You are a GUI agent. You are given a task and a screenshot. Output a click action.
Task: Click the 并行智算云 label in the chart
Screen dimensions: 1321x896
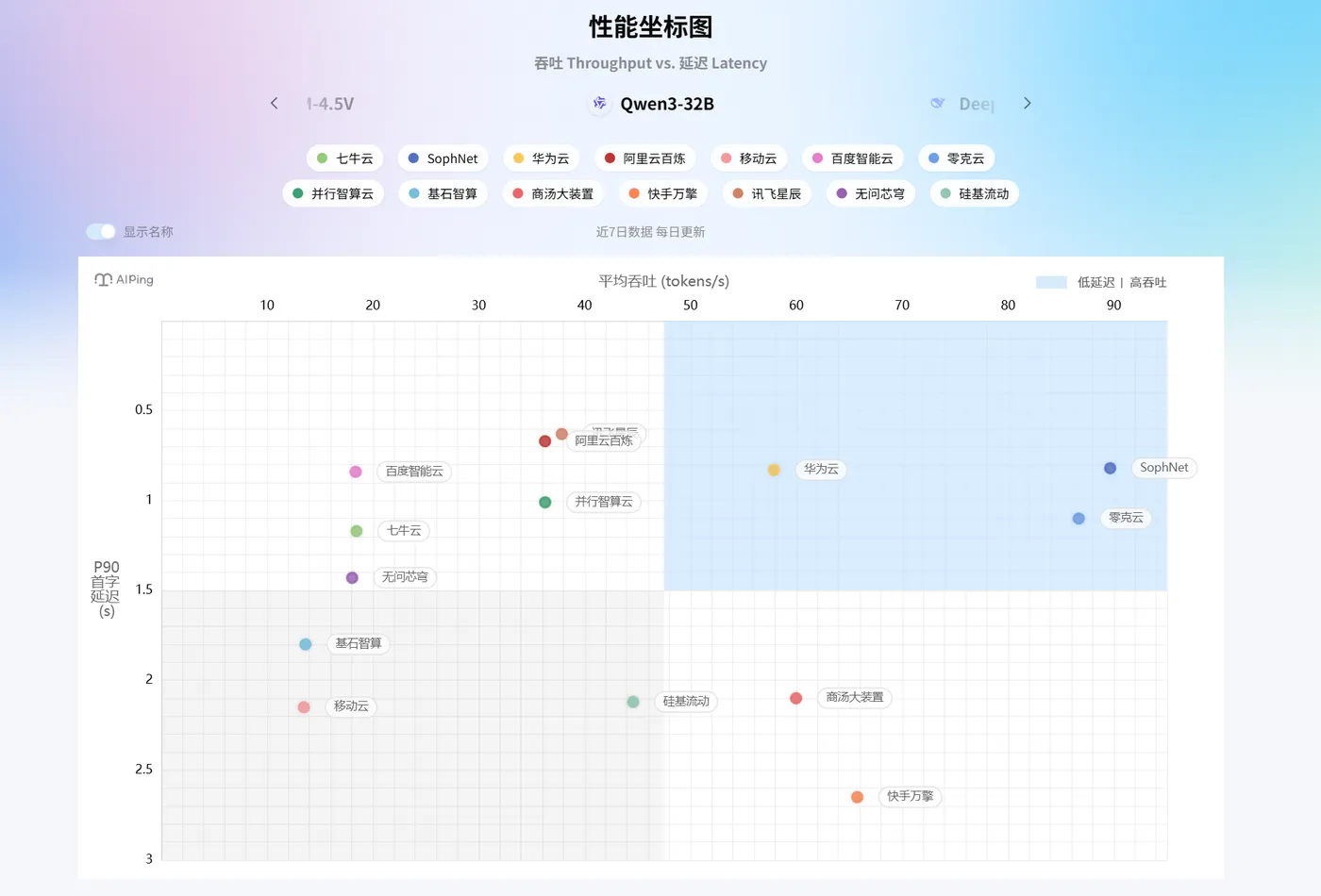click(604, 502)
